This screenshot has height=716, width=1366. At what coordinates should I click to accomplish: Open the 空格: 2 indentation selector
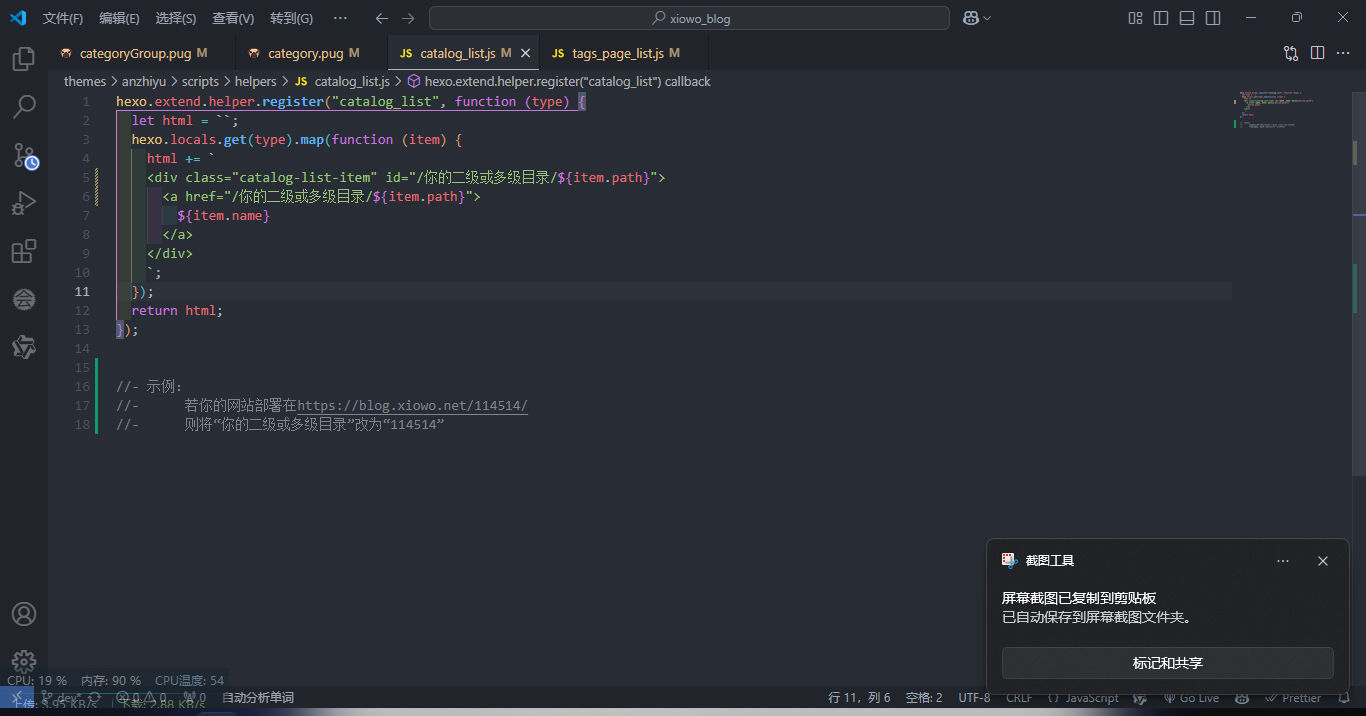click(x=924, y=698)
